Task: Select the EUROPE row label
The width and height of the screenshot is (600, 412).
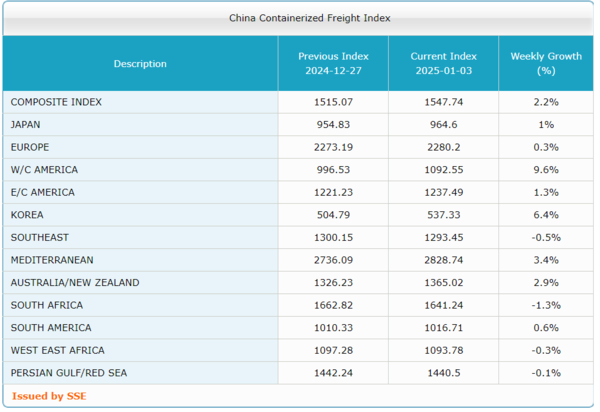Action: tap(30, 147)
